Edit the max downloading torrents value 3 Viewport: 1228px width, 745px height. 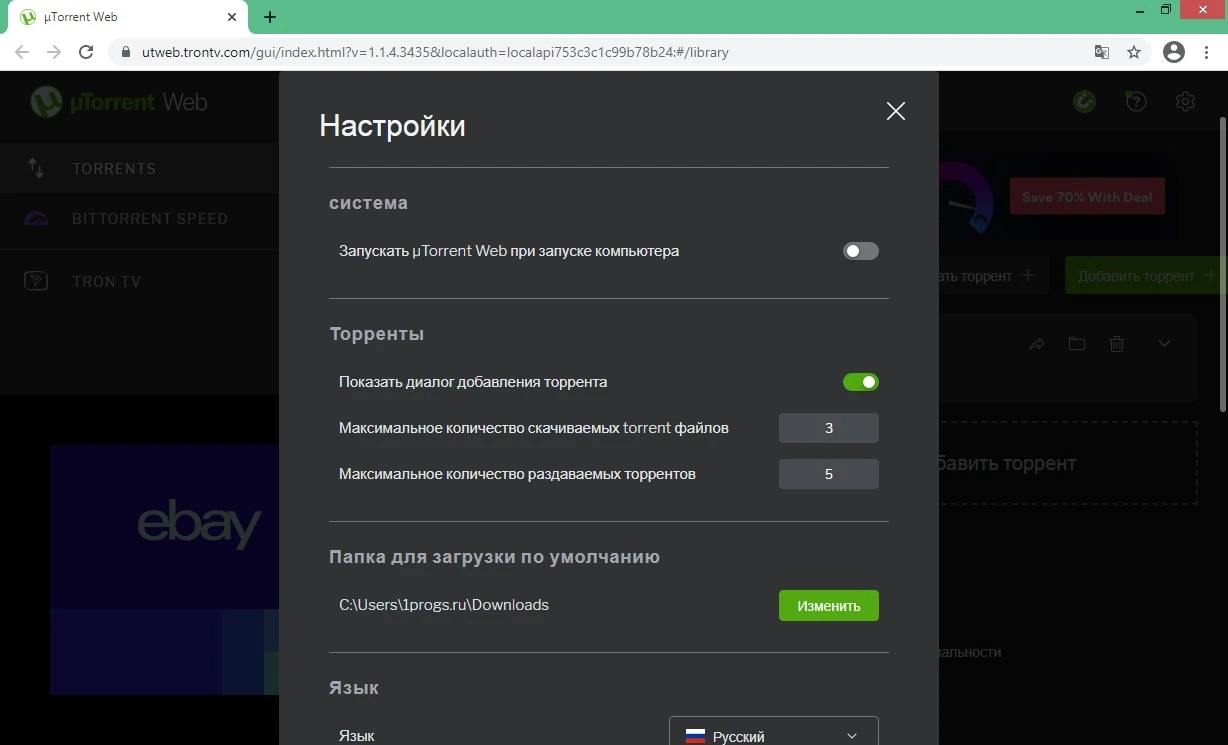point(829,428)
